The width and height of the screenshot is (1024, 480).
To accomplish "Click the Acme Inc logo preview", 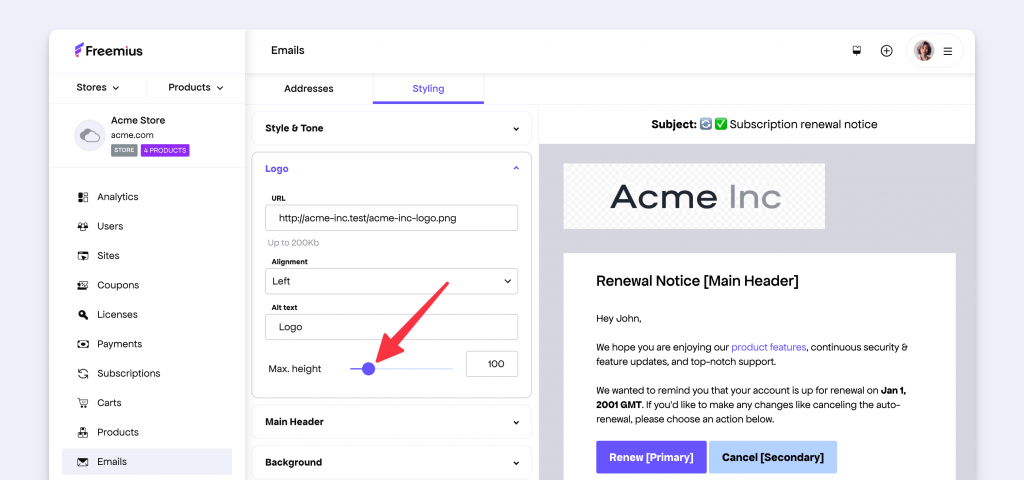I will [x=694, y=196].
